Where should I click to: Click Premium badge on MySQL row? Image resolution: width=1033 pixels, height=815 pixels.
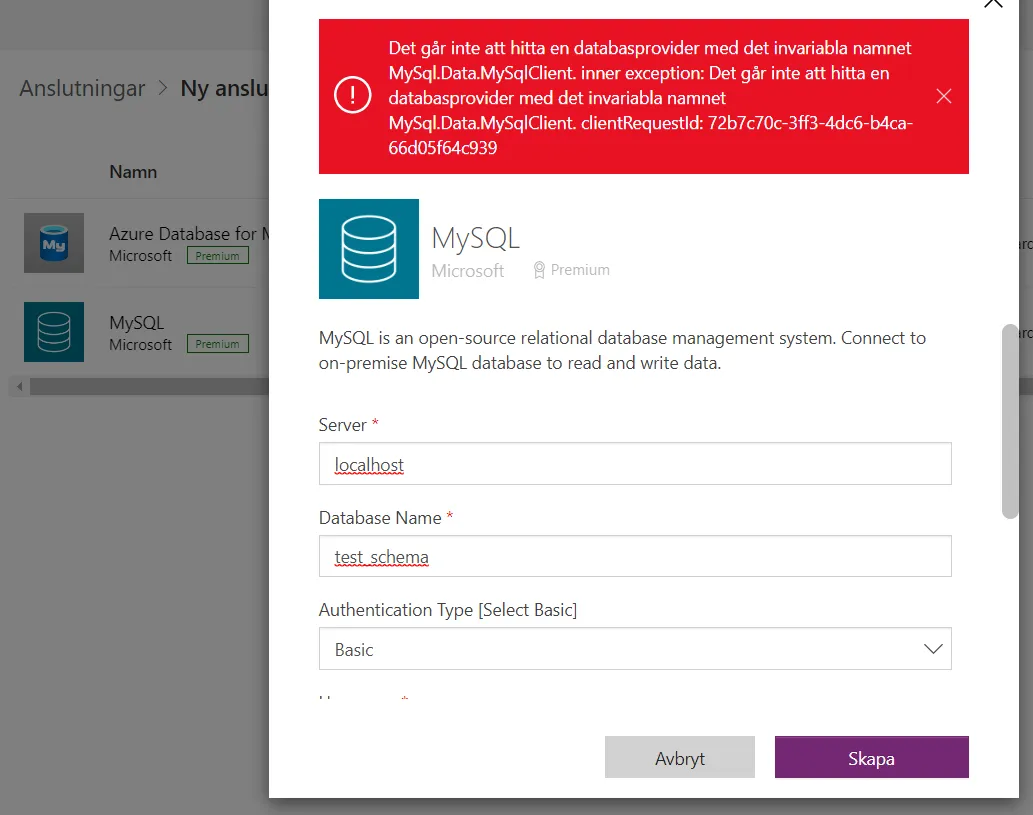(217, 344)
